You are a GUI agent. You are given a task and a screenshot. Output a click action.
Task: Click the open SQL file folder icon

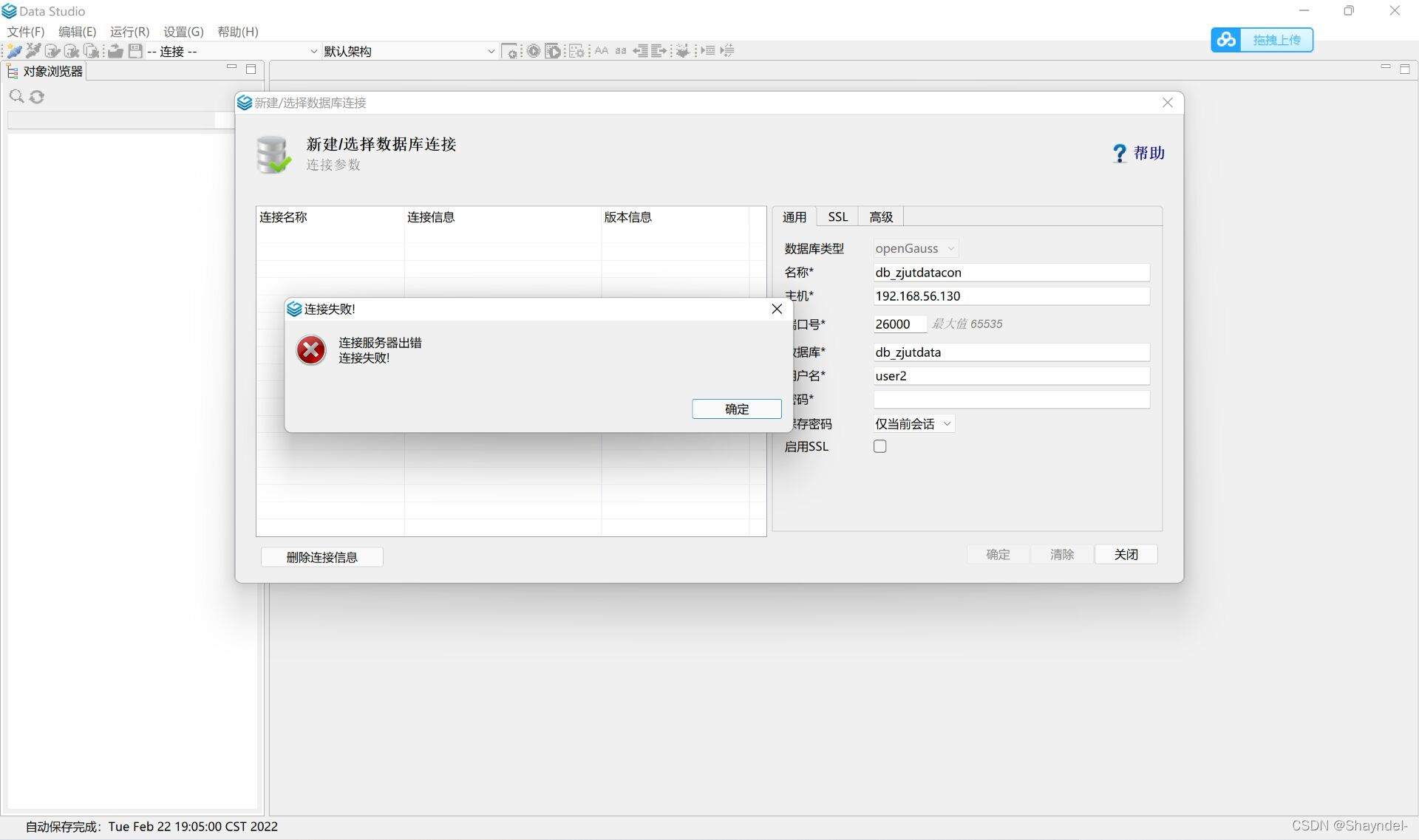pyautogui.click(x=115, y=51)
